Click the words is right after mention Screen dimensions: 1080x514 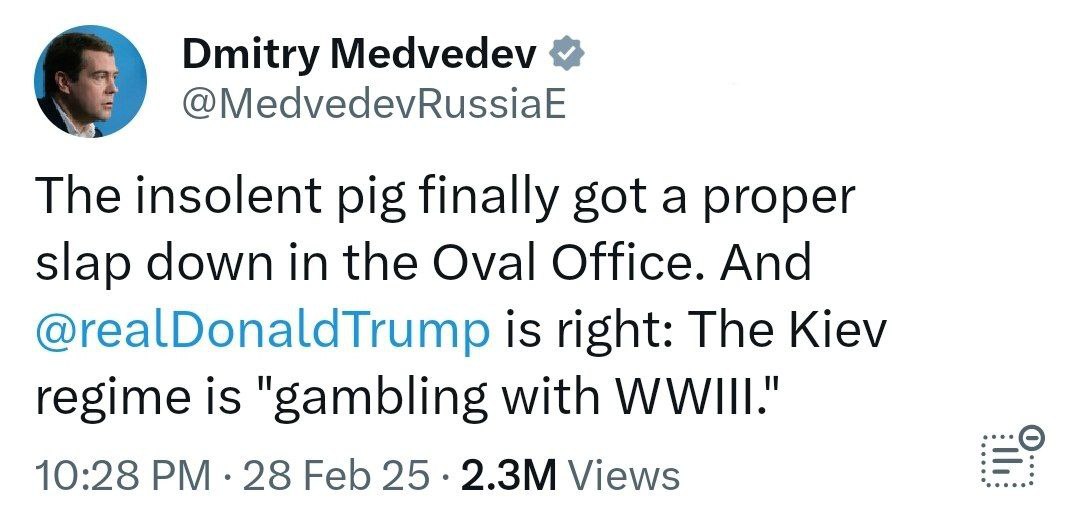[x=570, y=331]
